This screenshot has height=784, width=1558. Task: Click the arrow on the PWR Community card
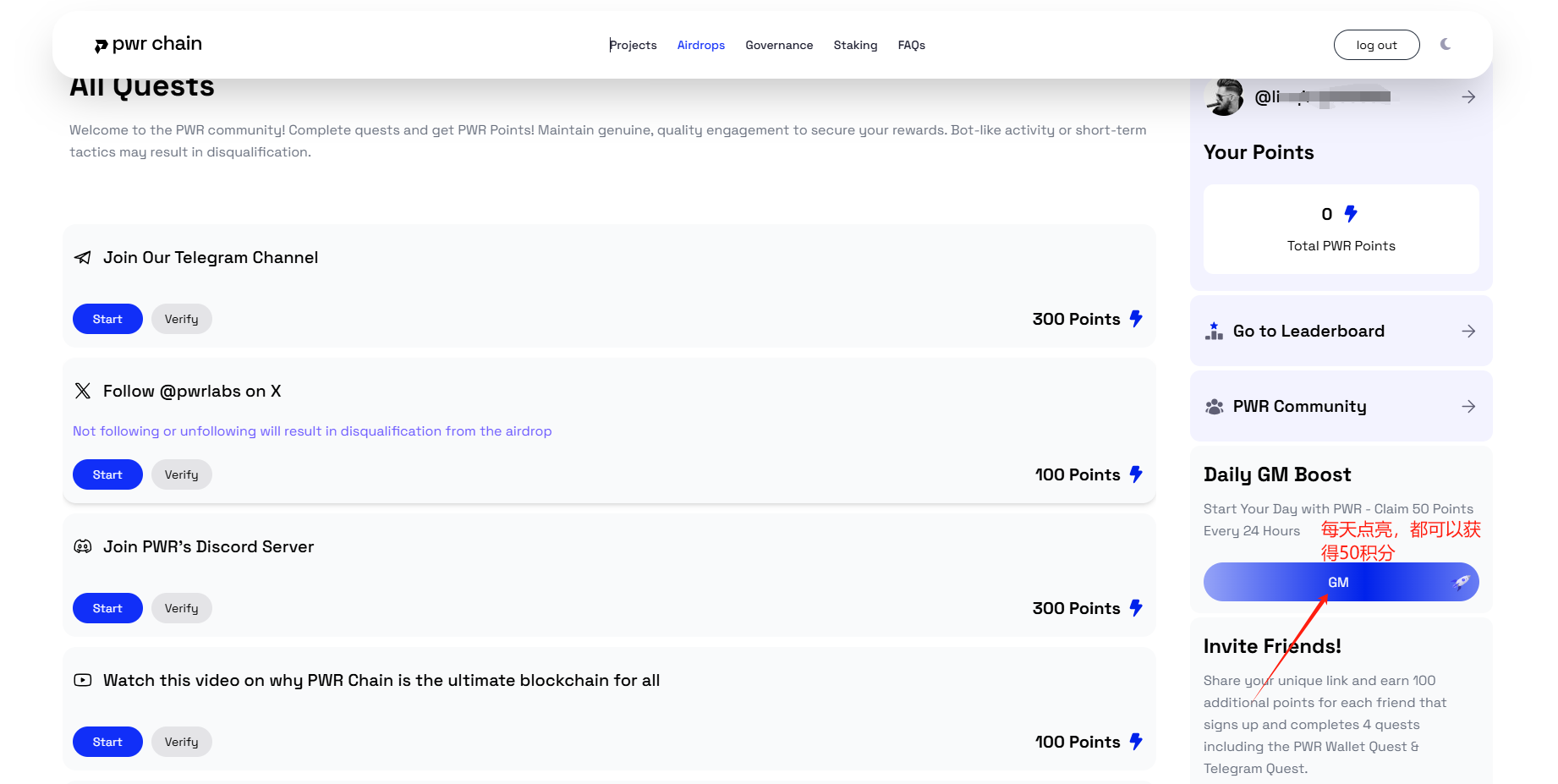point(1468,406)
